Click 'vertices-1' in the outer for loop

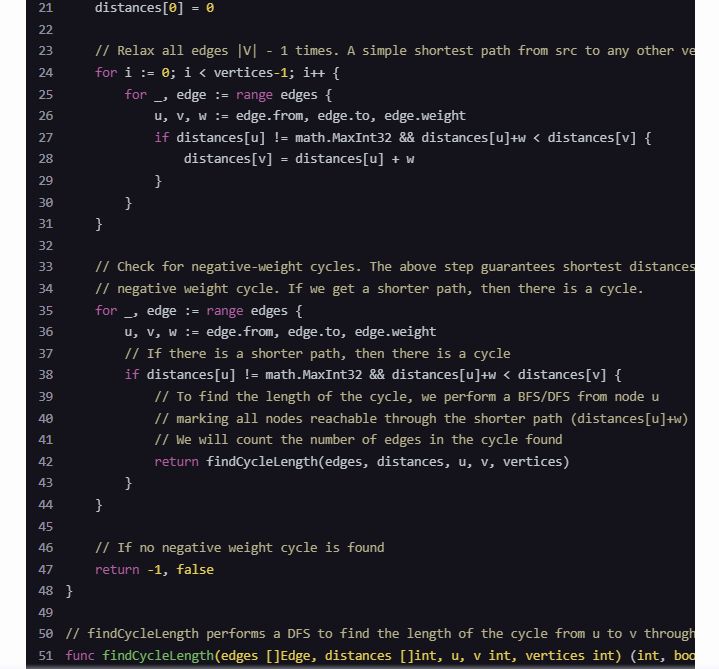pyautogui.click(x=251, y=72)
